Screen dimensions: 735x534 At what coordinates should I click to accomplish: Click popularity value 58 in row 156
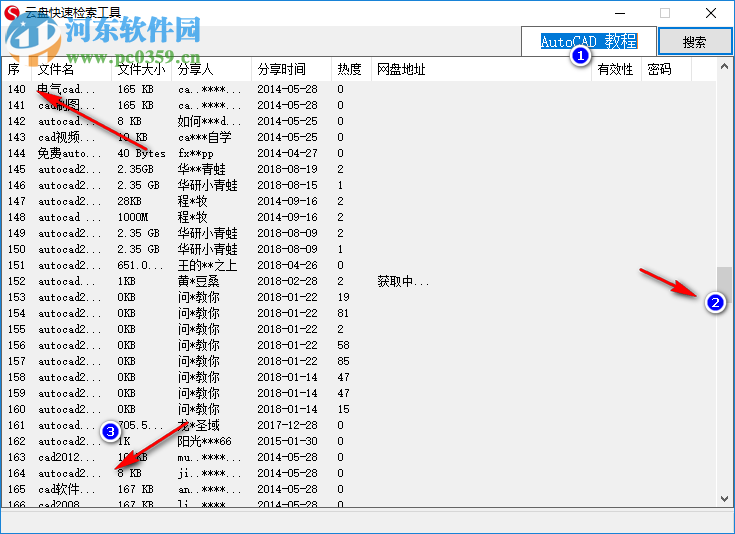(x=343, y=345)
